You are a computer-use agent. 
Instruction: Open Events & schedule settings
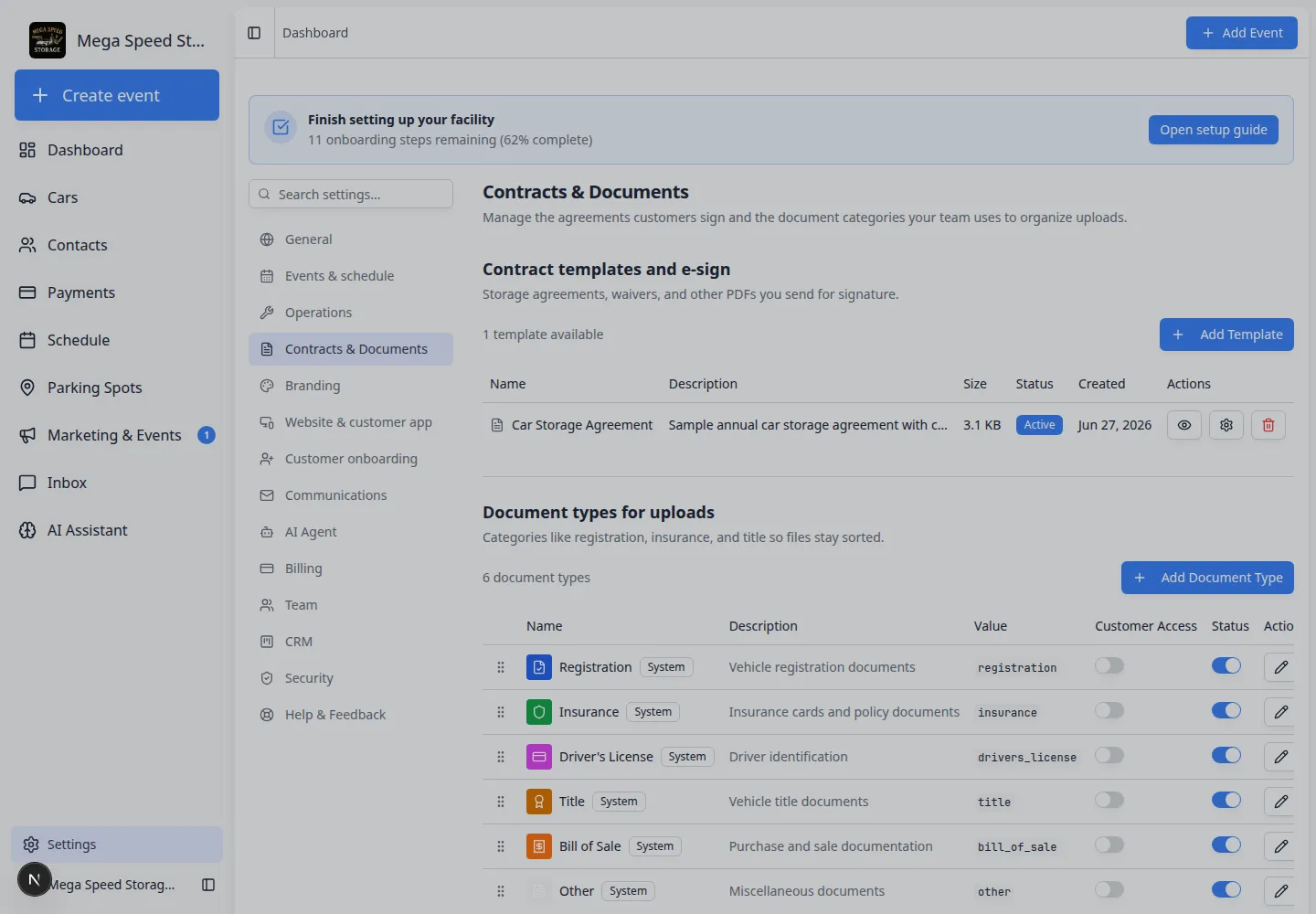click(351, 276)
